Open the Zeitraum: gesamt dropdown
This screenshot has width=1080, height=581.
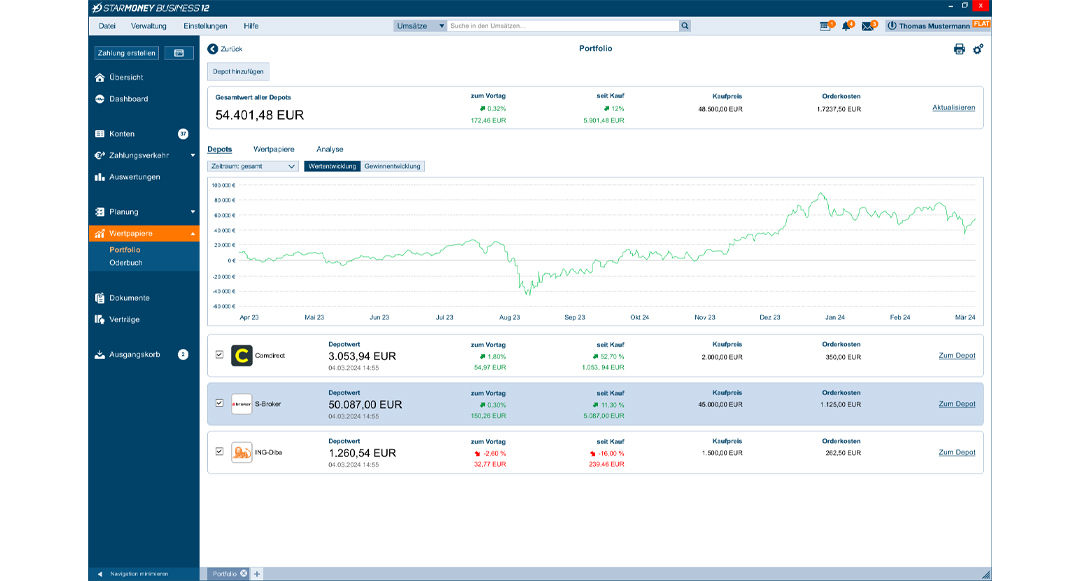(253, 166)
